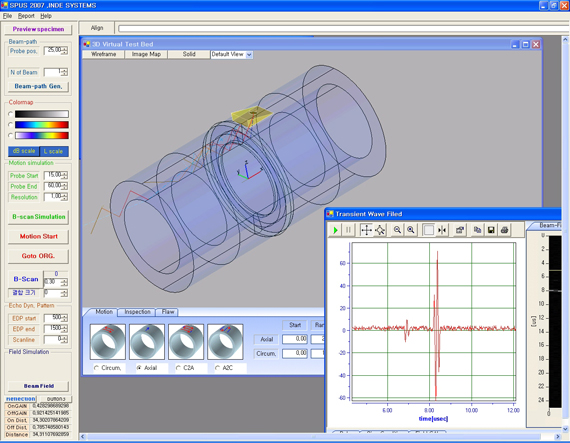The height and width of the screenshot is (443, 570).
Task: Increase Probe pos. value with stepper
Action: [64, 48]
